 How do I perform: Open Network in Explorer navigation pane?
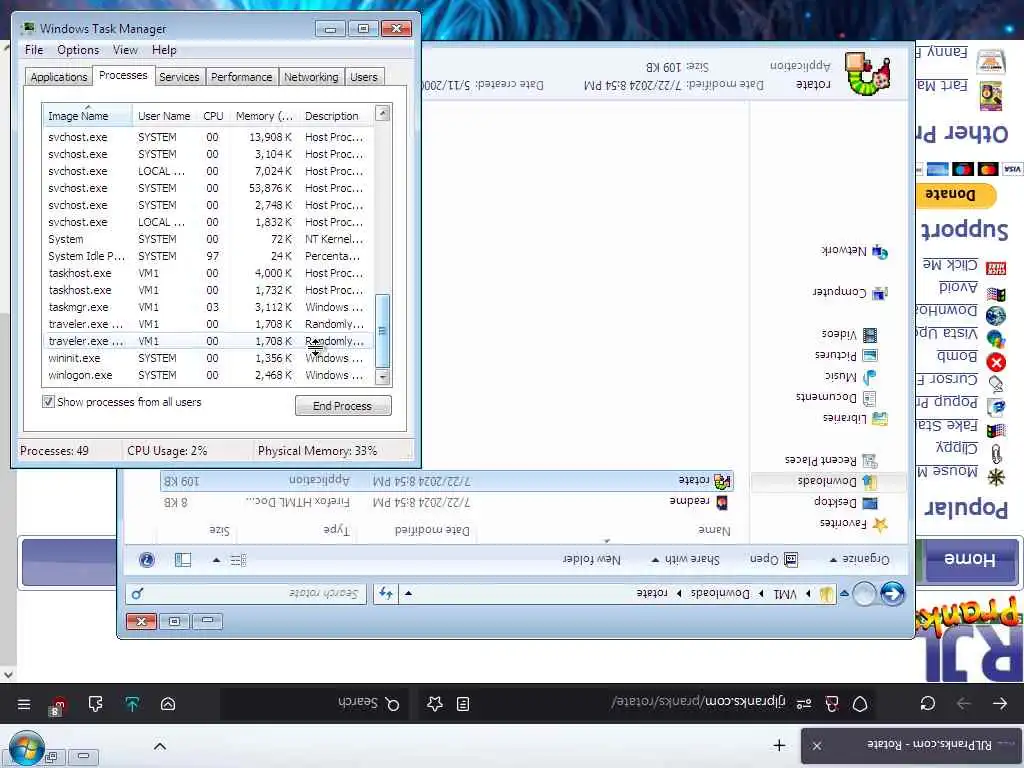[x=854, y=251]
